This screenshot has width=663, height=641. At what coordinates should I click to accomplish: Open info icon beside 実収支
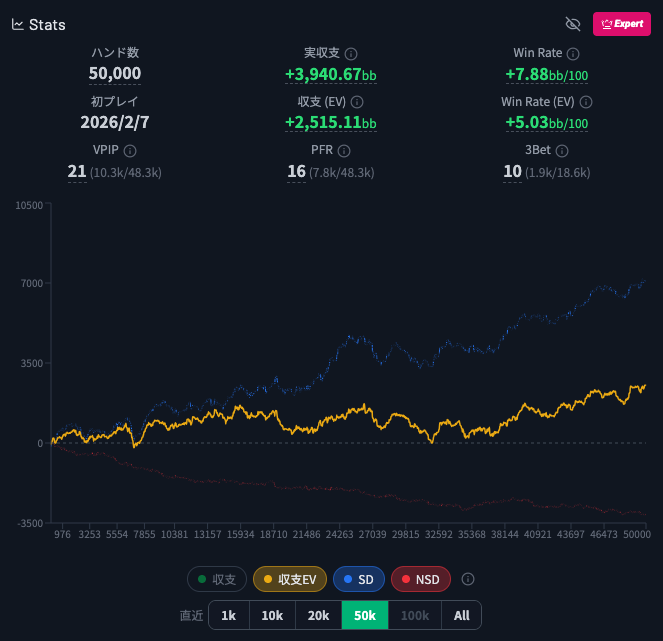351,54
